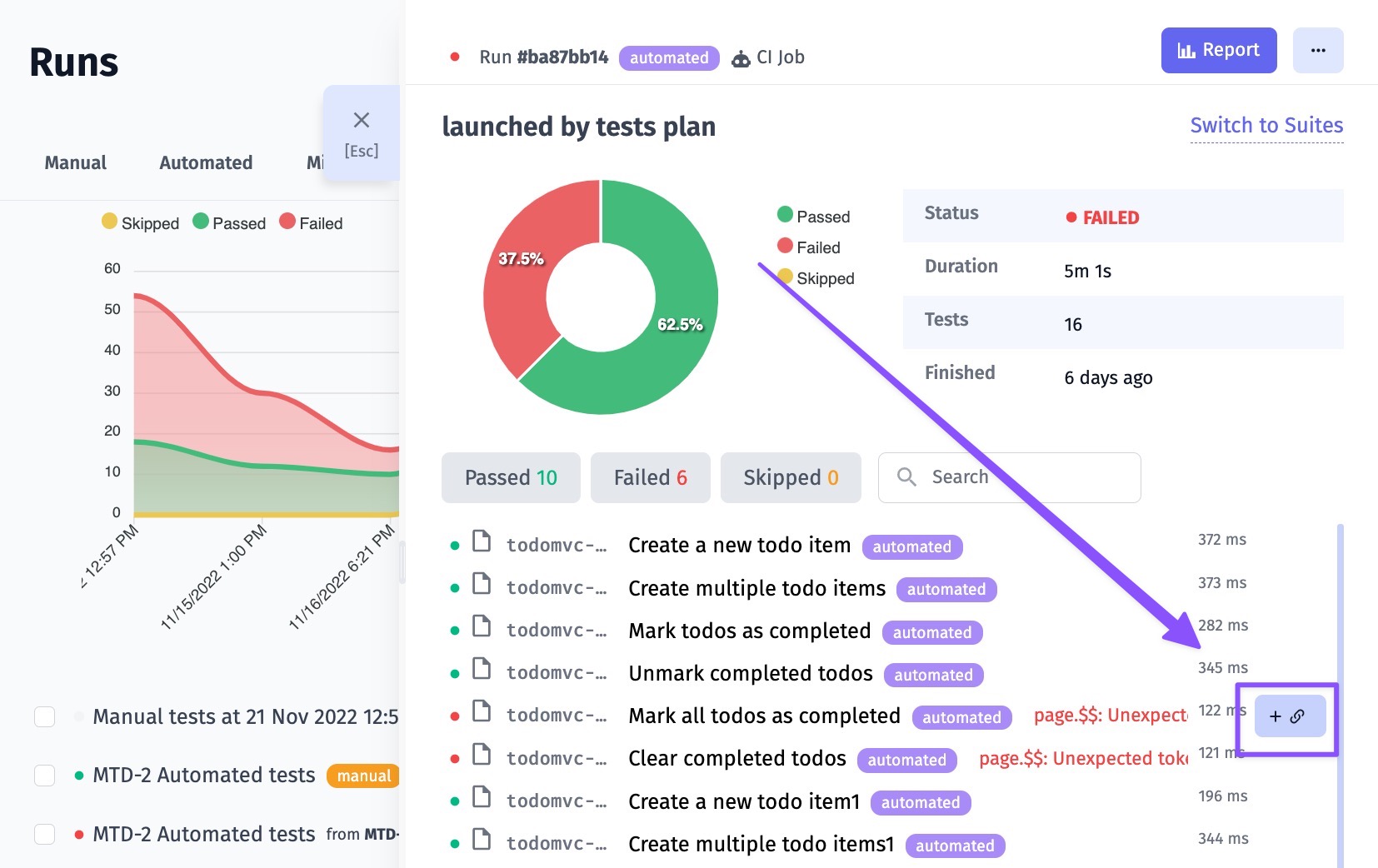
Task: Click the plus icon on failed test row
Action: coord(1275,716)
